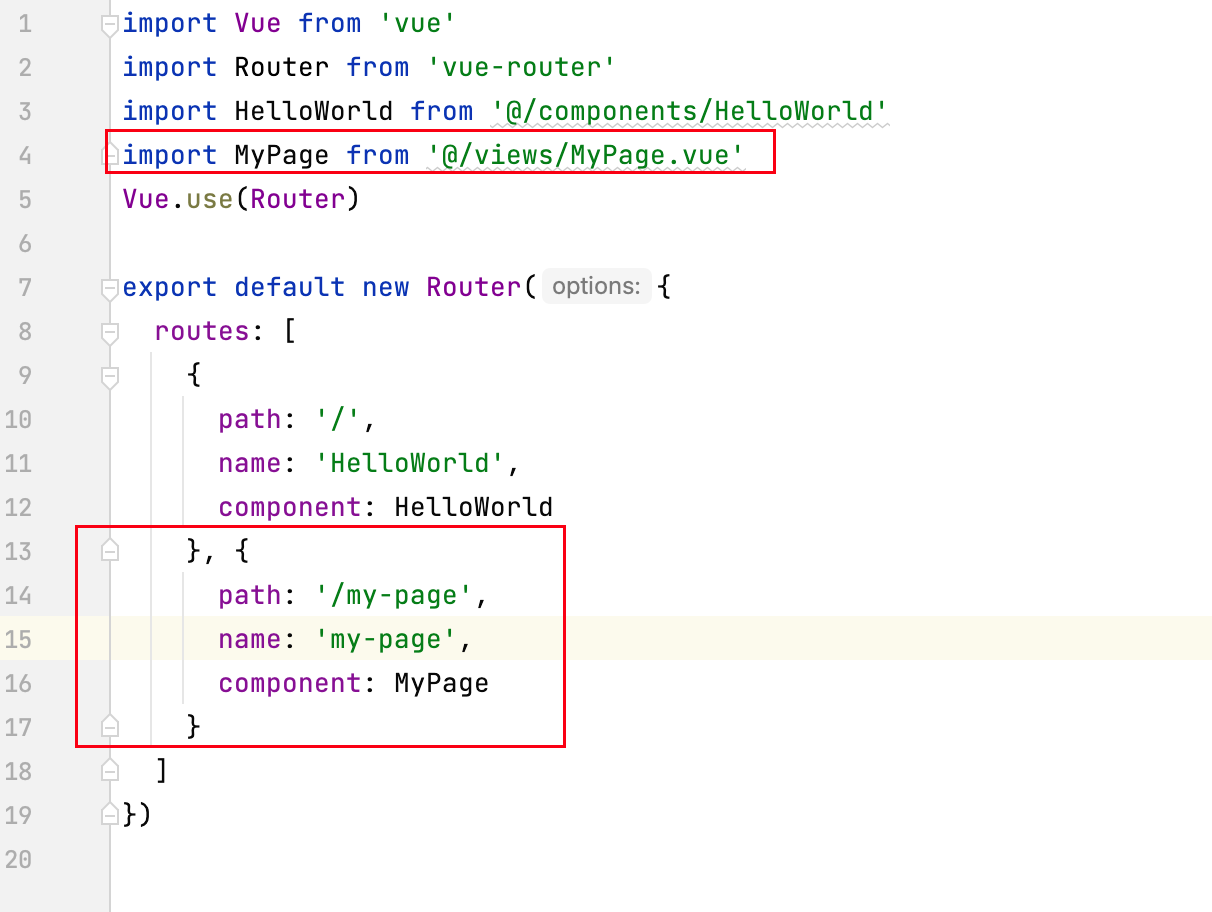Click the 'path' property on line 10
Viewport: 1212px width, 912px height.
point(250,419)
